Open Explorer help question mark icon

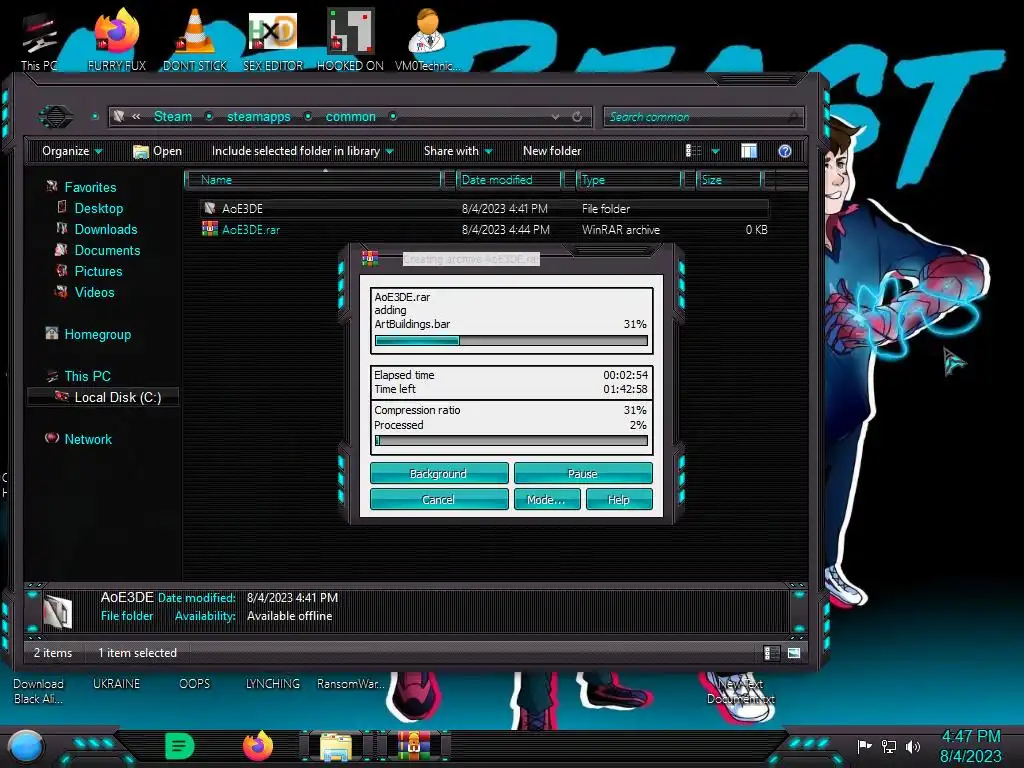tap(785, 151)
